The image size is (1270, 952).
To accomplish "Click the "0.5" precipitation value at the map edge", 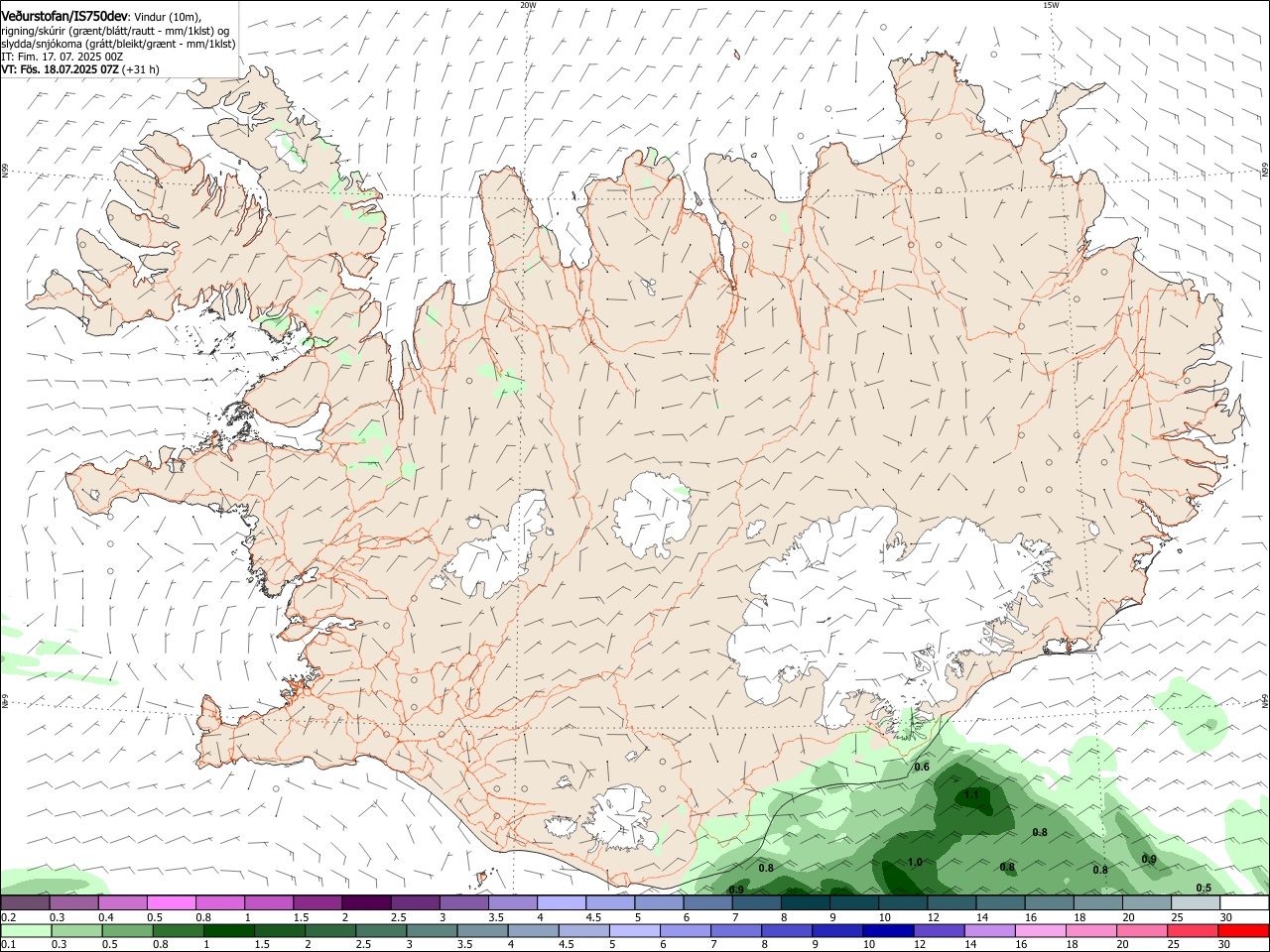I will (1204, 888).
